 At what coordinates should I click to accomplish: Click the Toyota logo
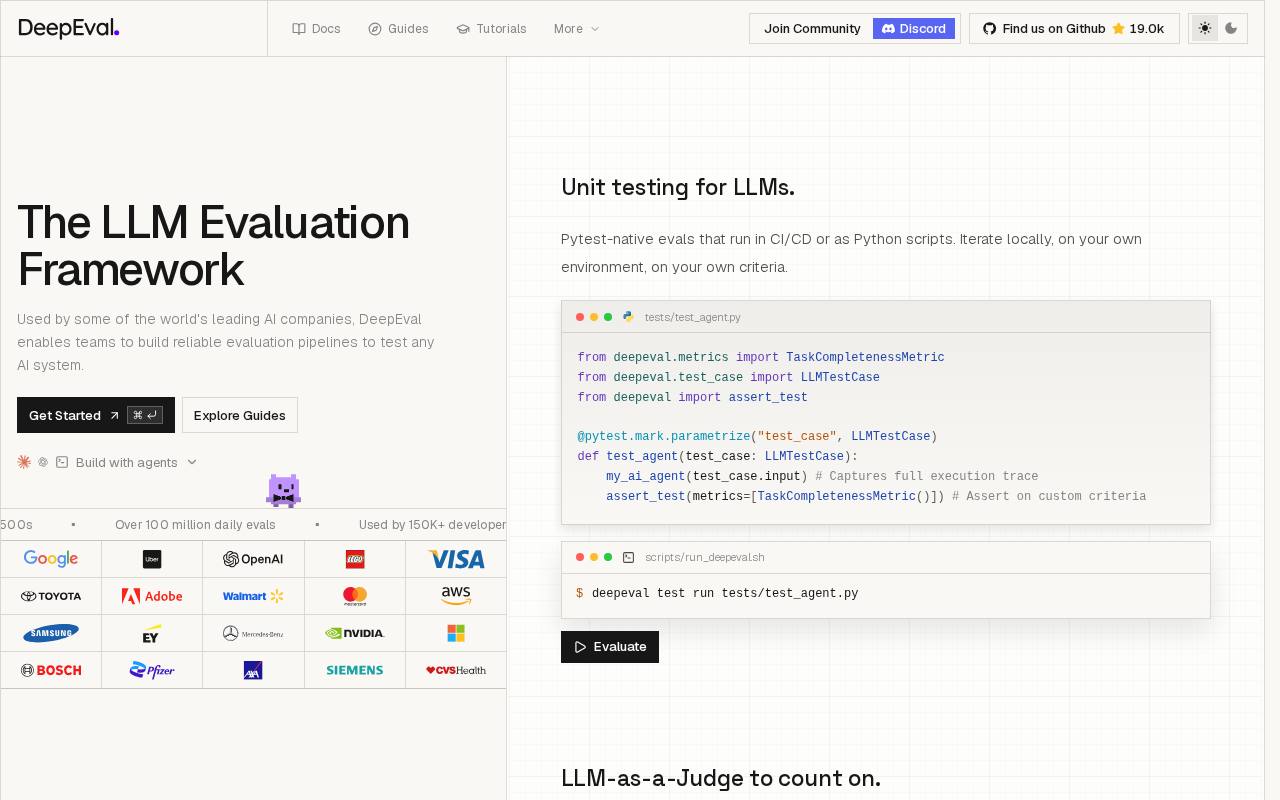coord(51,596)
